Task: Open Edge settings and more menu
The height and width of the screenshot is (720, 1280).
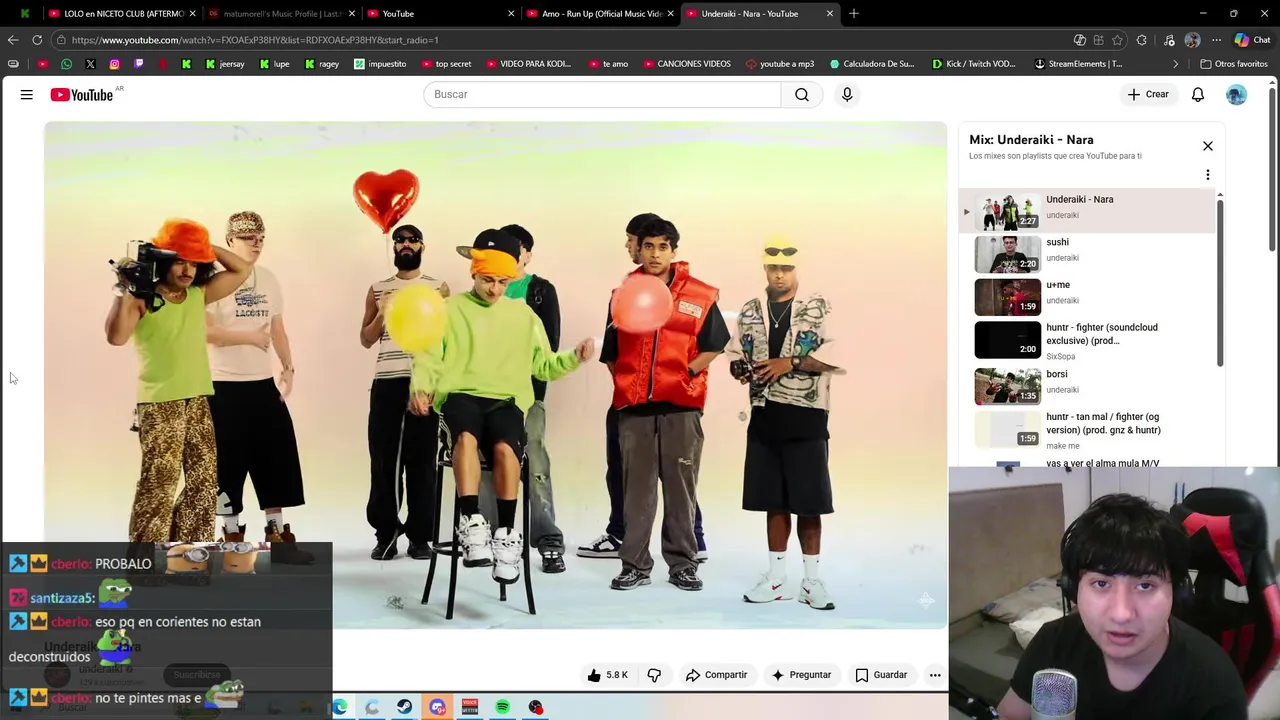Action: coord(1216,40)
